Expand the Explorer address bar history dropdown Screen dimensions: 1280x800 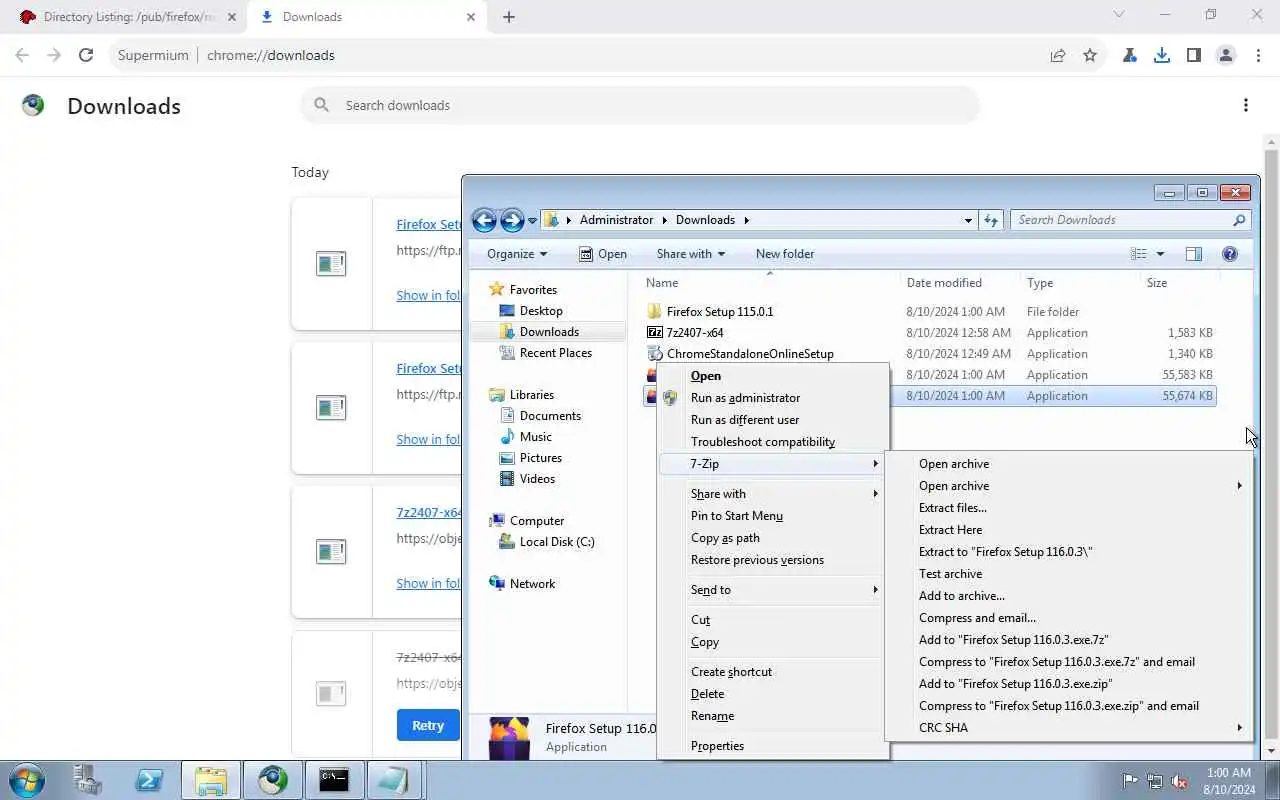click(x=968, y=220)
